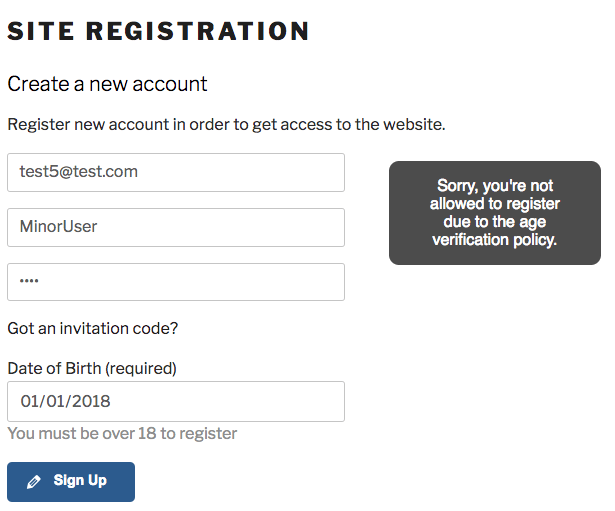Focus the email field containing test5@test.com
615x511 pixels.
[x=176, y=172]
